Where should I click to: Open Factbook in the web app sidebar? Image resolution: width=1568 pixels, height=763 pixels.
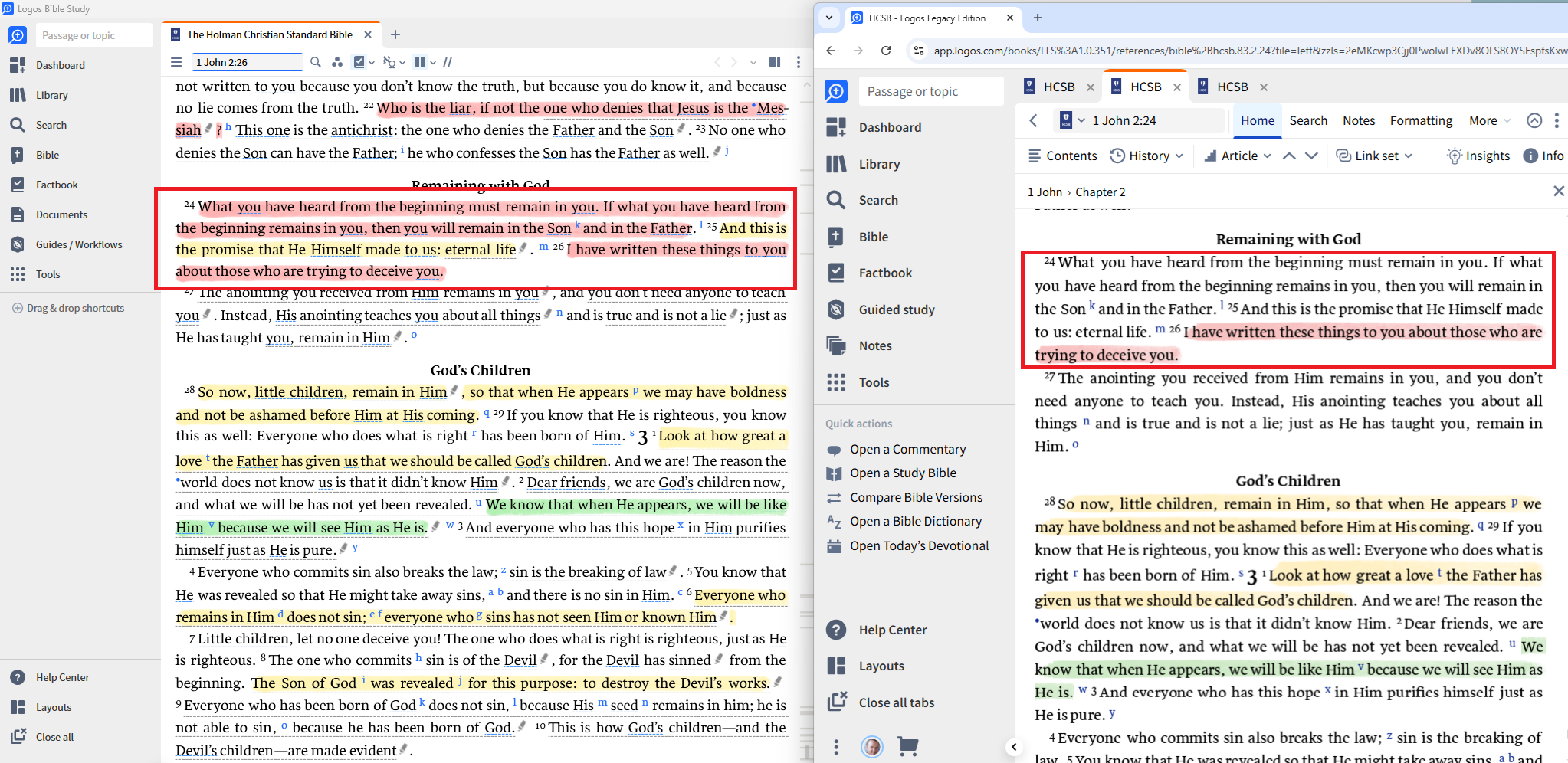pyautogui.click(x=869, y=273)
